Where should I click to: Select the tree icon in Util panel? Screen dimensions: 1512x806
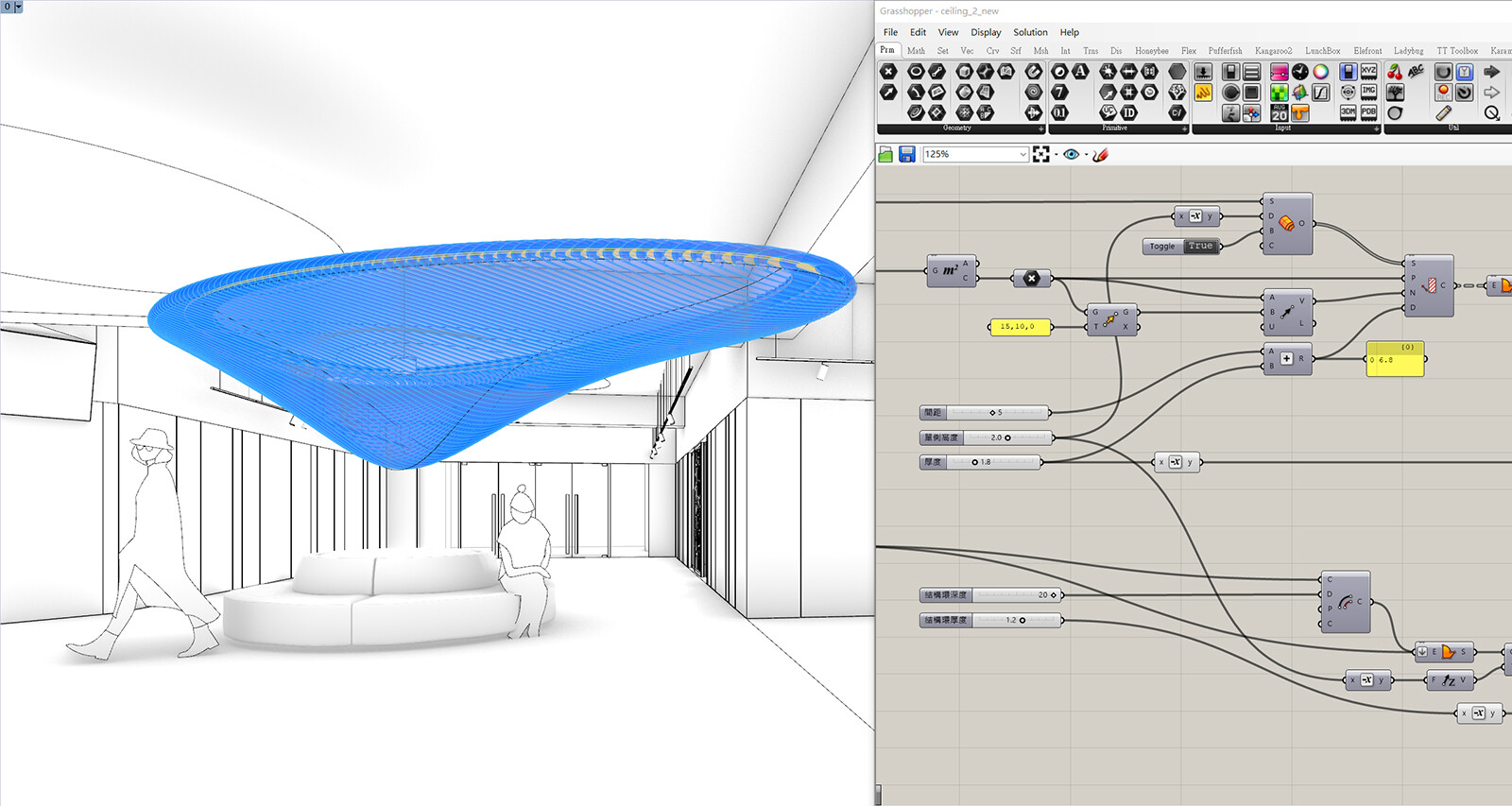tap(1395, 93)
